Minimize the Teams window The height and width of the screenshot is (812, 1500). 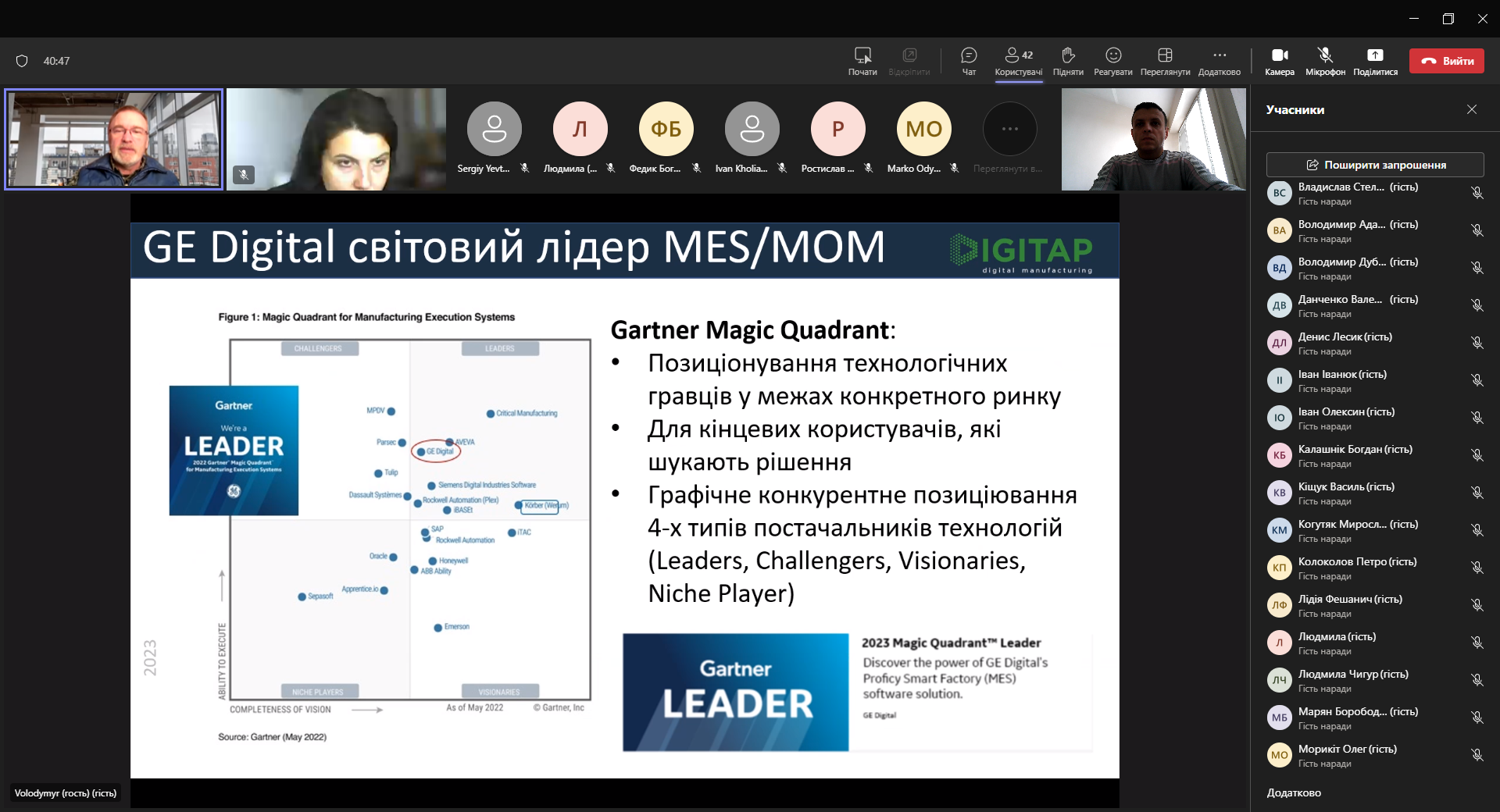[x=1413, y=19]
